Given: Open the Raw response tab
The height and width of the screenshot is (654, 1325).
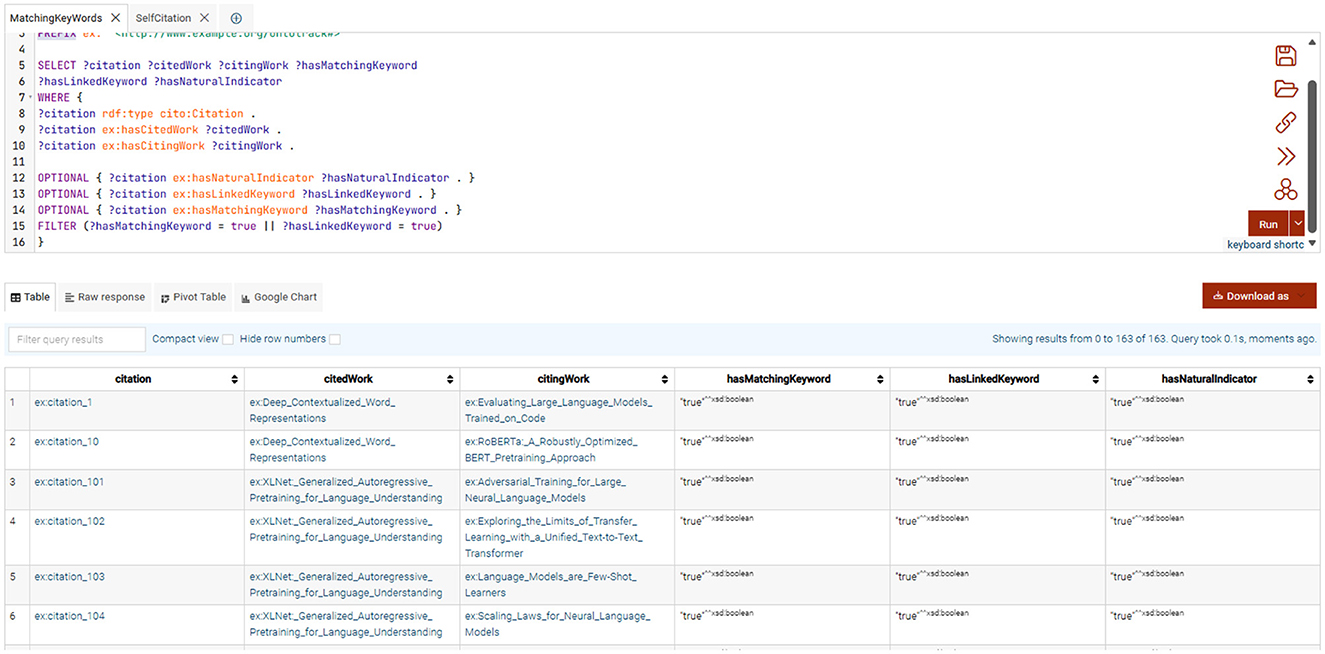Looking at the screenshot, I should pyautogui.click(x=104, y=297).
